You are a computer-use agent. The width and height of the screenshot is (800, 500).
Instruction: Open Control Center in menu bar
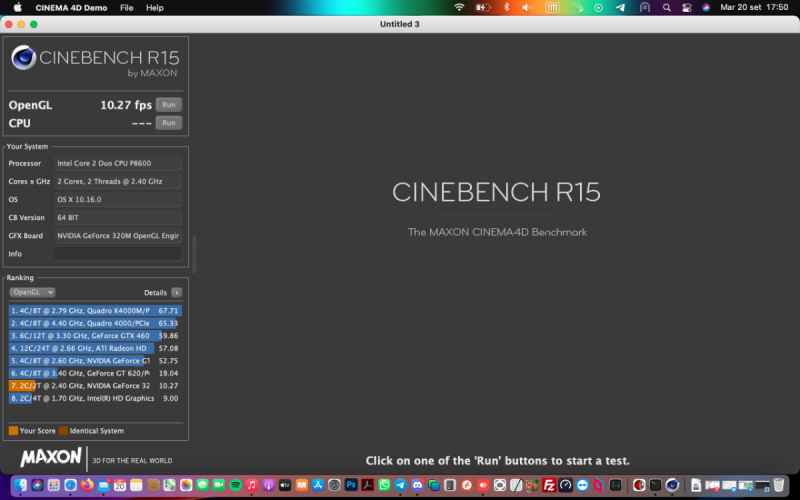[x=687, y=8]
